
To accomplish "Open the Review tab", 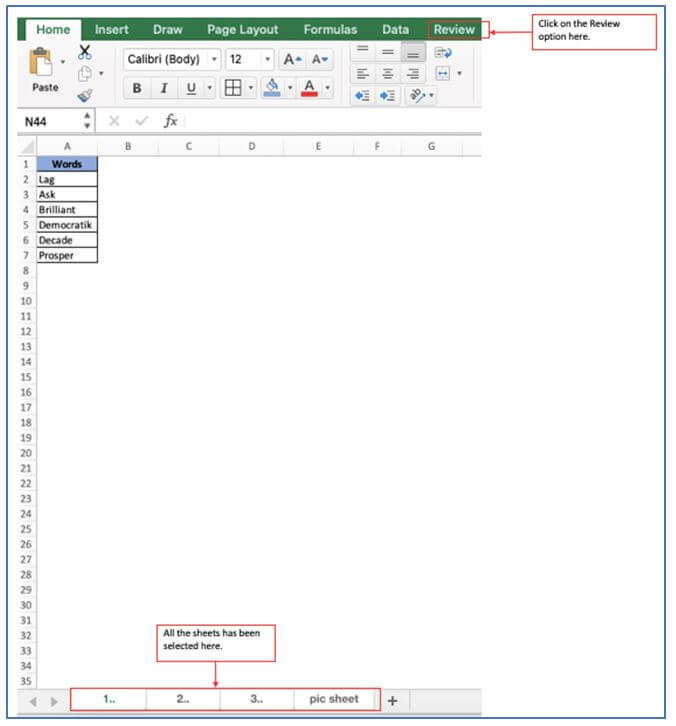I will (454, 30).
